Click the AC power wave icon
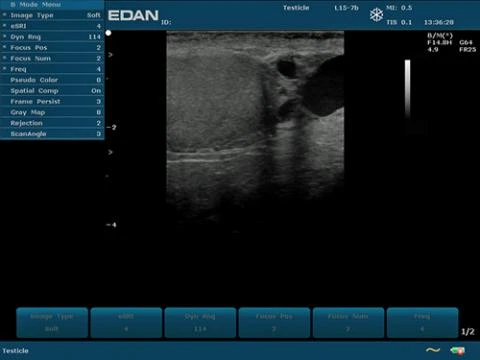Image resolution: width=480 pixels, height=360 pixels. pos(433,350)
